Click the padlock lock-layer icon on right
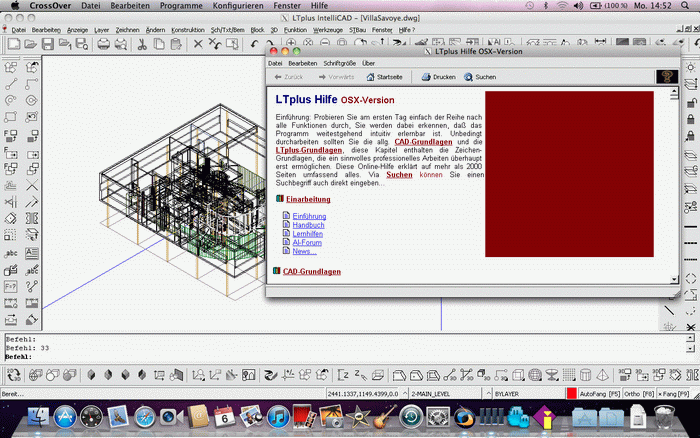700x438 pixels. point(691,119)
